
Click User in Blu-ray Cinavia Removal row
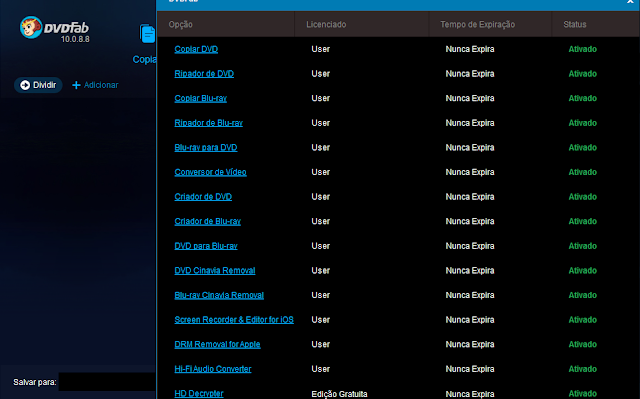(x=320, y=295)
